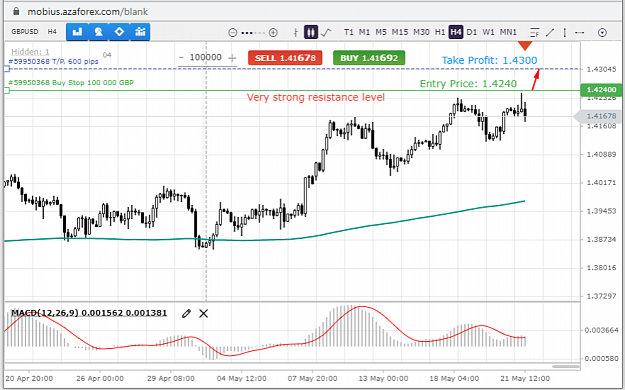Select M1 timeframe
Viewport: 625px width, 390px height.
click(364, 32)
